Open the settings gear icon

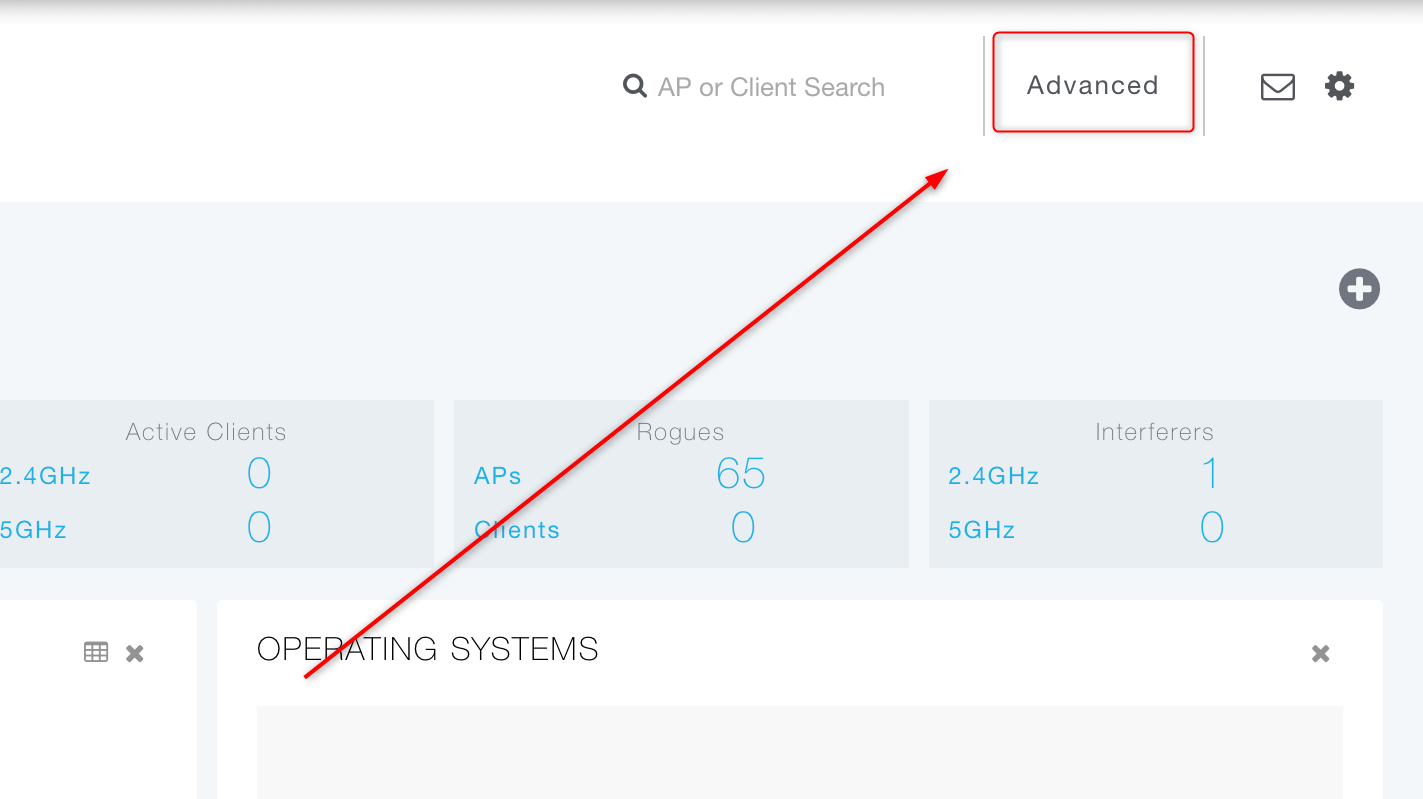tap(1339, 86)
